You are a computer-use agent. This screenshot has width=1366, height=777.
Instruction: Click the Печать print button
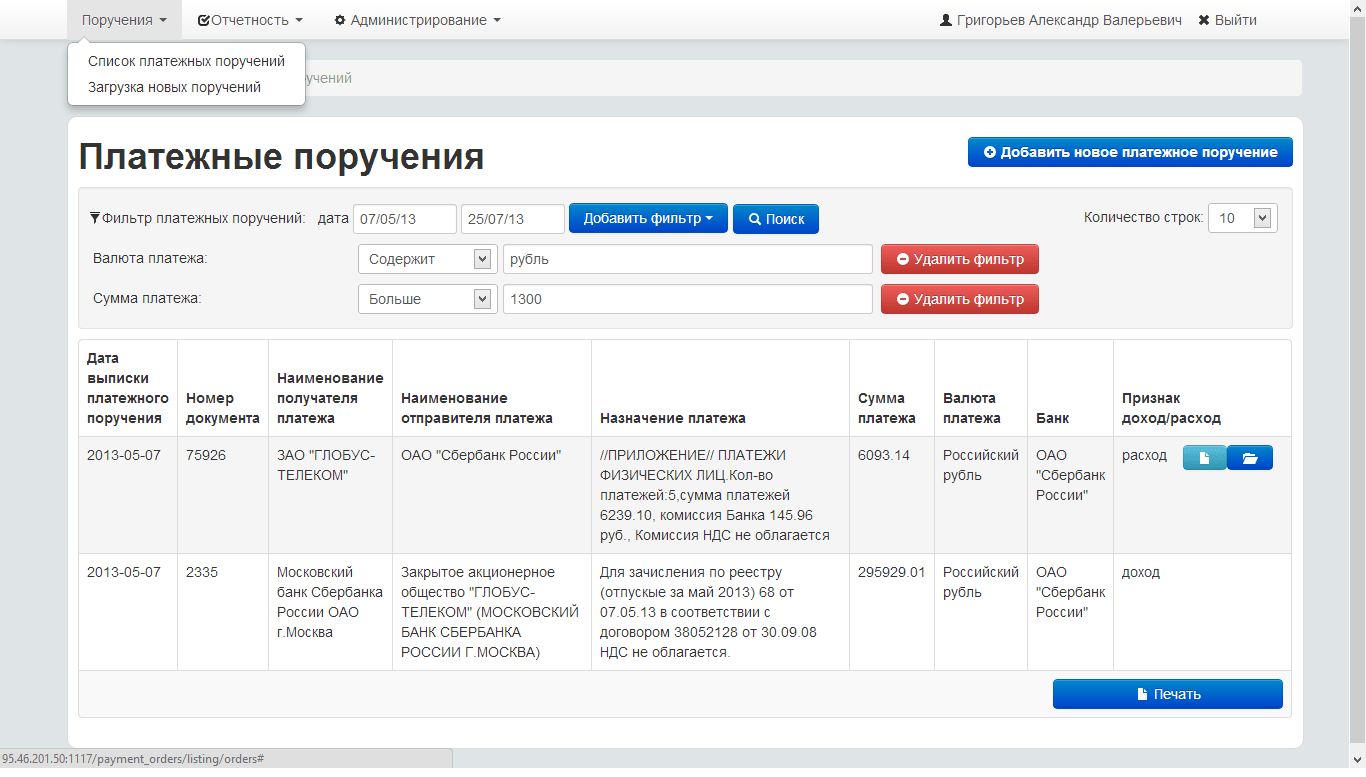pos(1168,694)
